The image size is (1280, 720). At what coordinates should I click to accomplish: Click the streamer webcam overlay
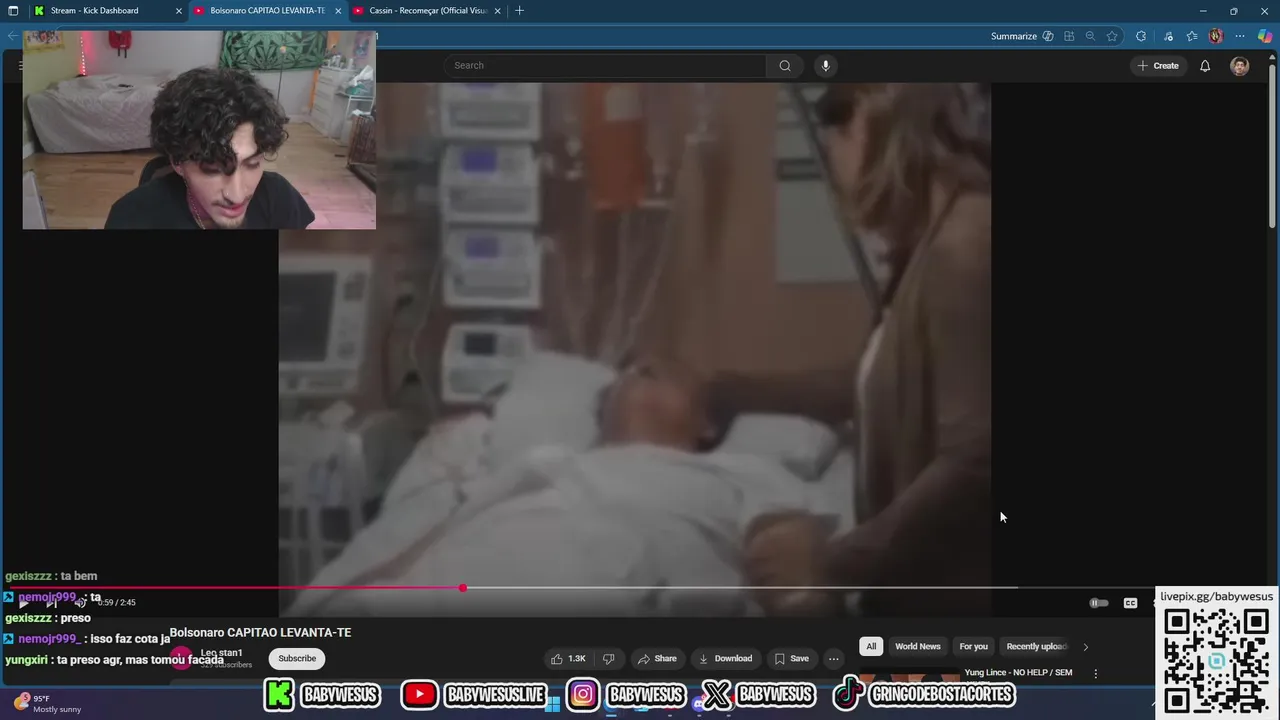pos(199,130)
